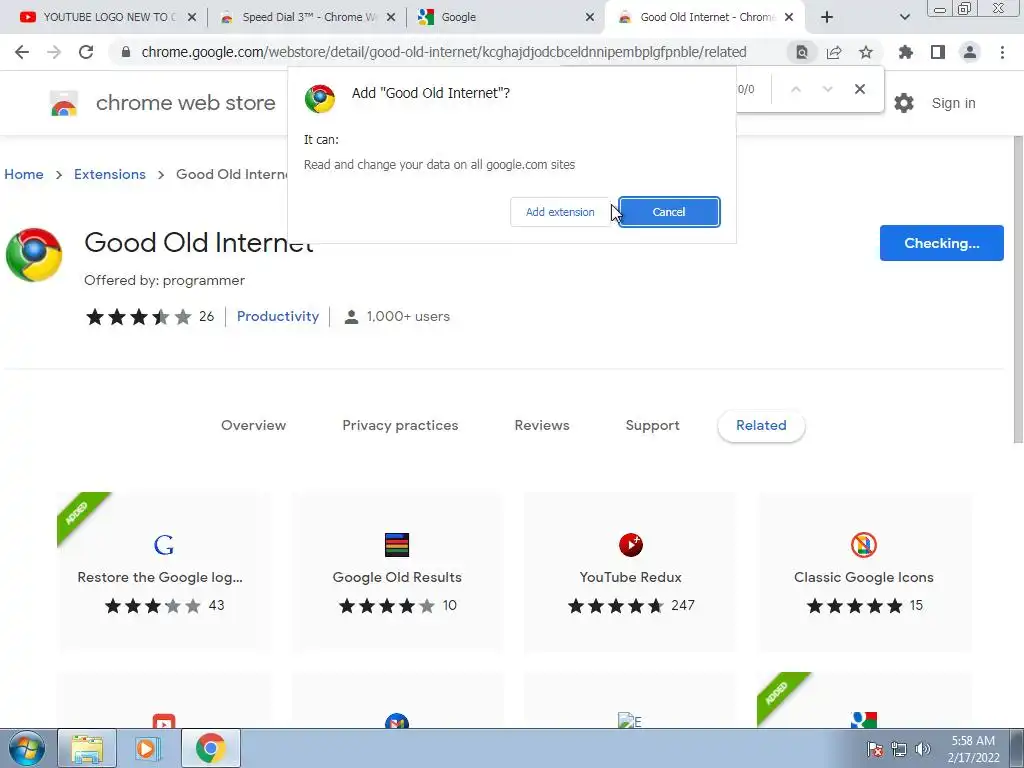
Task: Click the browser forward arrow
Action: tap(54, 52)
